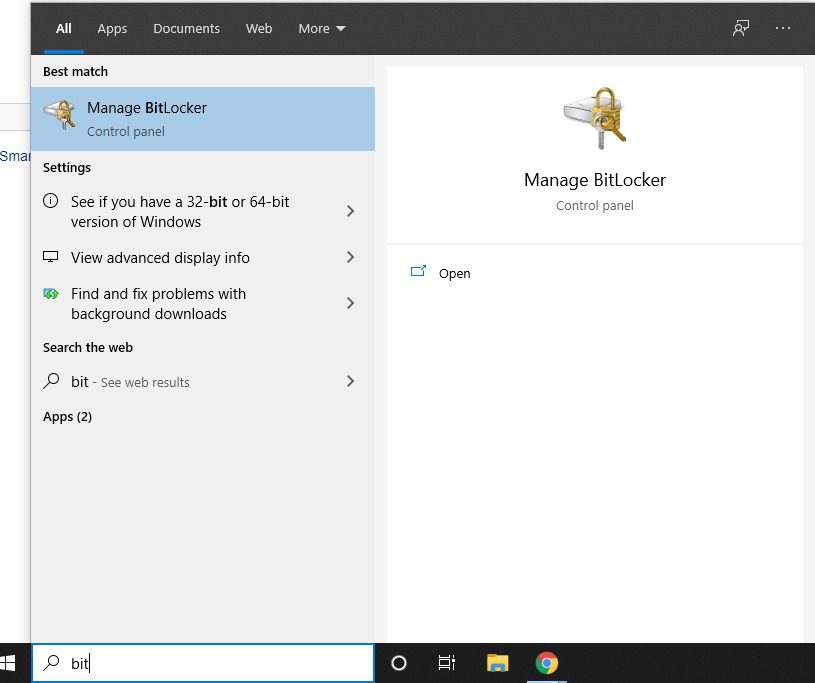Expand the More dropdown in search tabs
815x683 pixels.
click(x=321, y=28)
